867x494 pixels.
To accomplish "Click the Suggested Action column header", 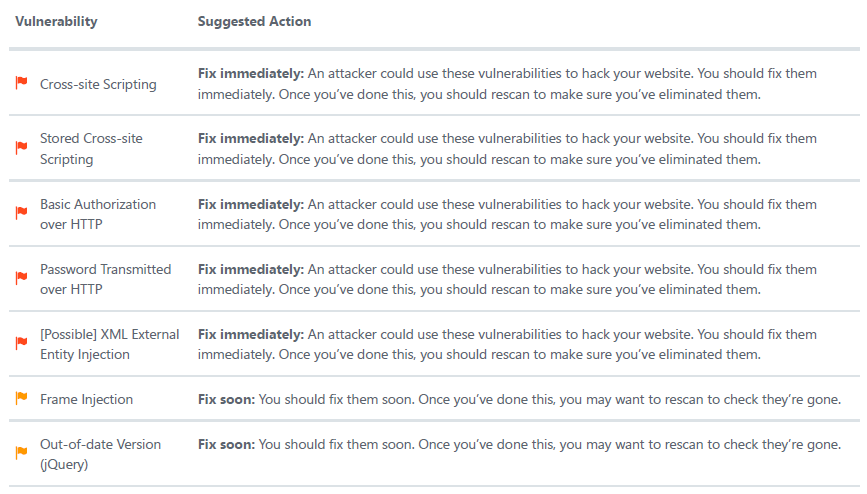I will 254,22.
